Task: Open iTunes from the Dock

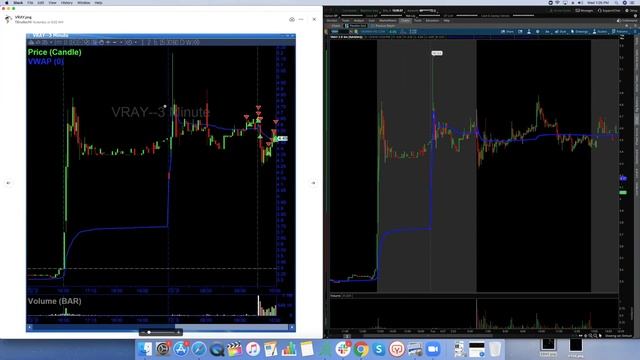Action: 253,349
